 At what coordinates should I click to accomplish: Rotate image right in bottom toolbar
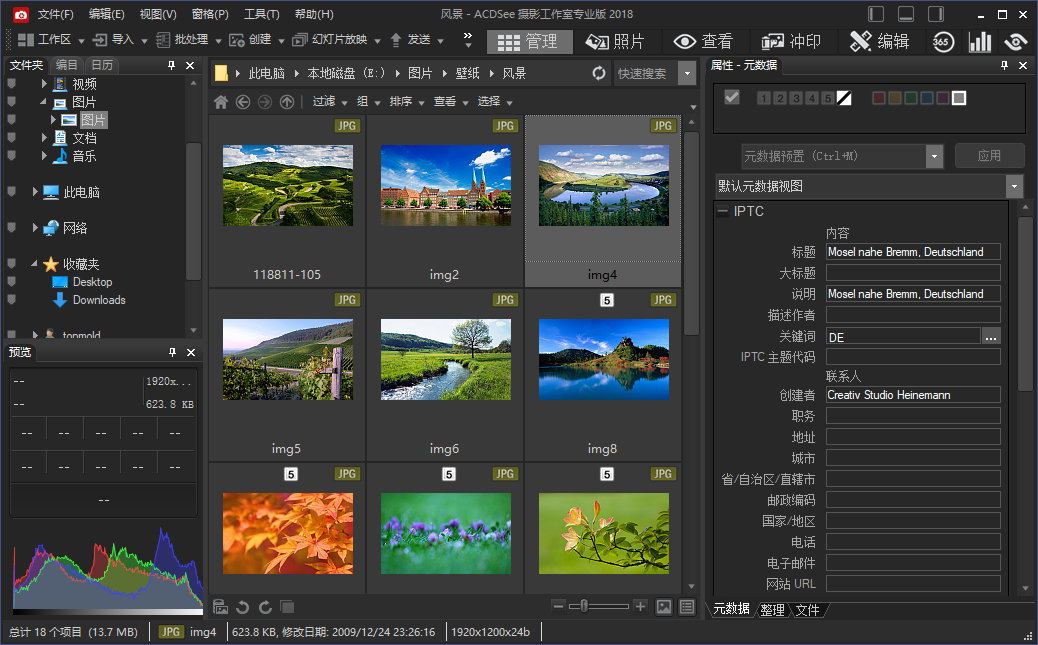point(265,607)
